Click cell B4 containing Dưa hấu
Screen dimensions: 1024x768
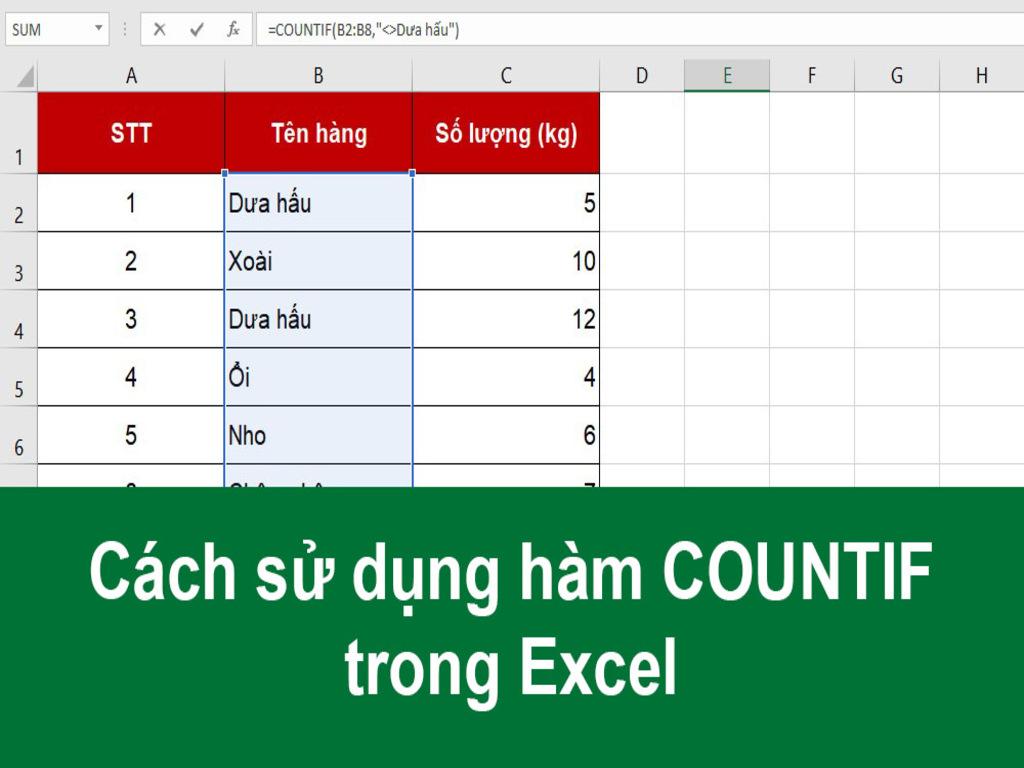pos(319,319)
